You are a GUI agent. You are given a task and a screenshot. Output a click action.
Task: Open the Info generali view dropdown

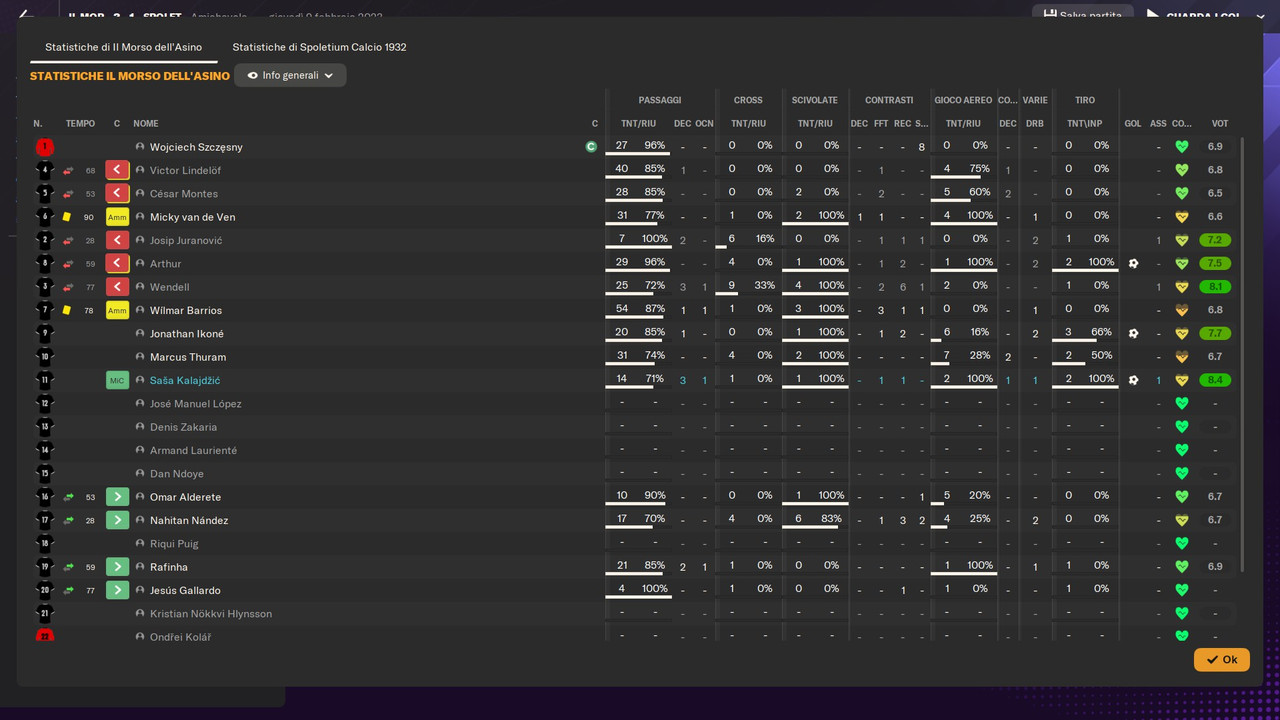[x=290, y=75]
